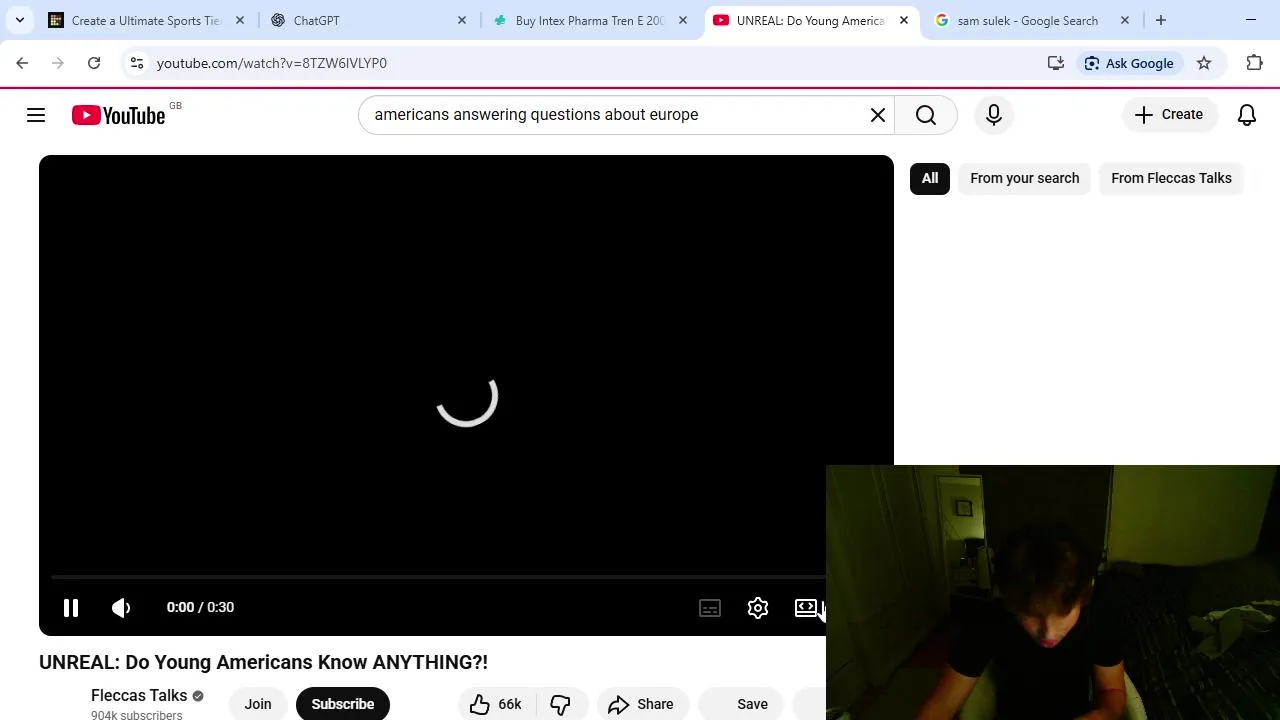This screenshot has height=720, width=1280.
Task: Select the From your search chip
Action: click(x=1025, y=178)
